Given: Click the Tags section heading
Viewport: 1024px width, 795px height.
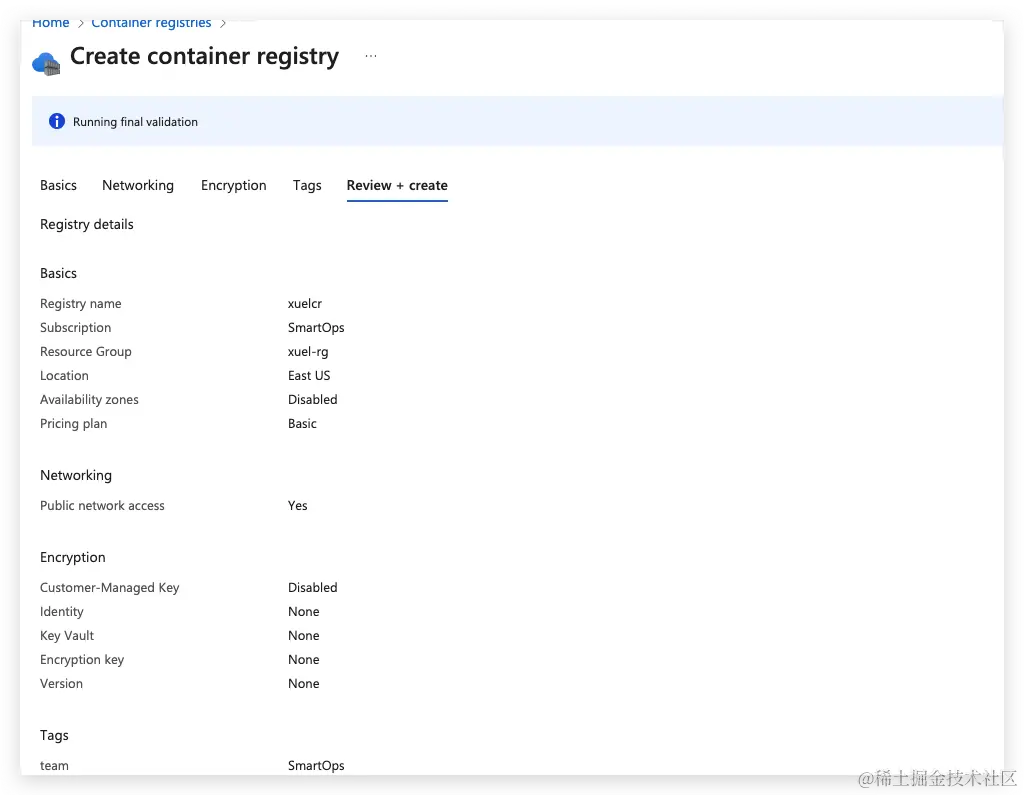Looking at the screenshot, I should click(54, 735).
